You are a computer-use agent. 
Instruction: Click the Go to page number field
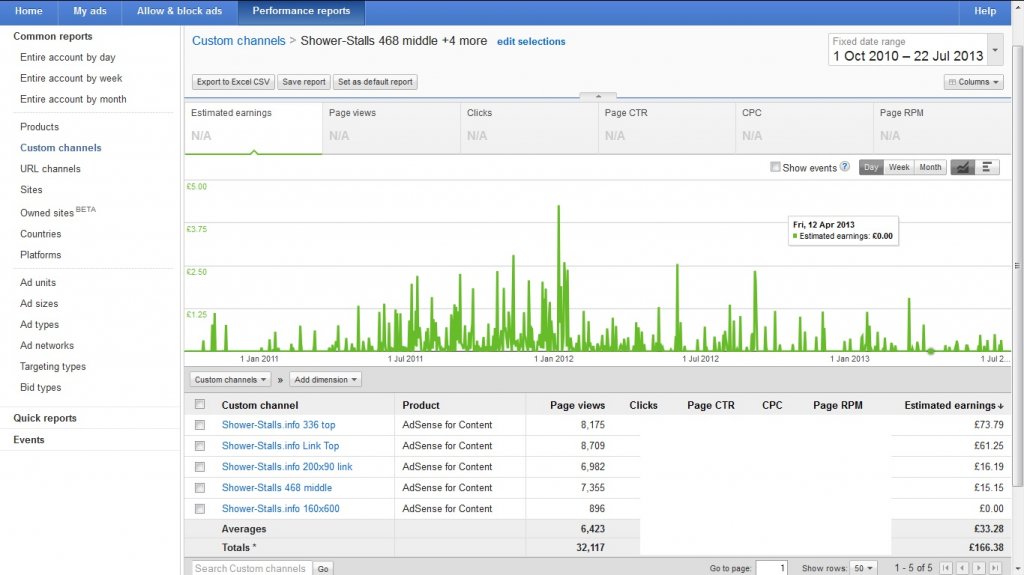(771, 568)
